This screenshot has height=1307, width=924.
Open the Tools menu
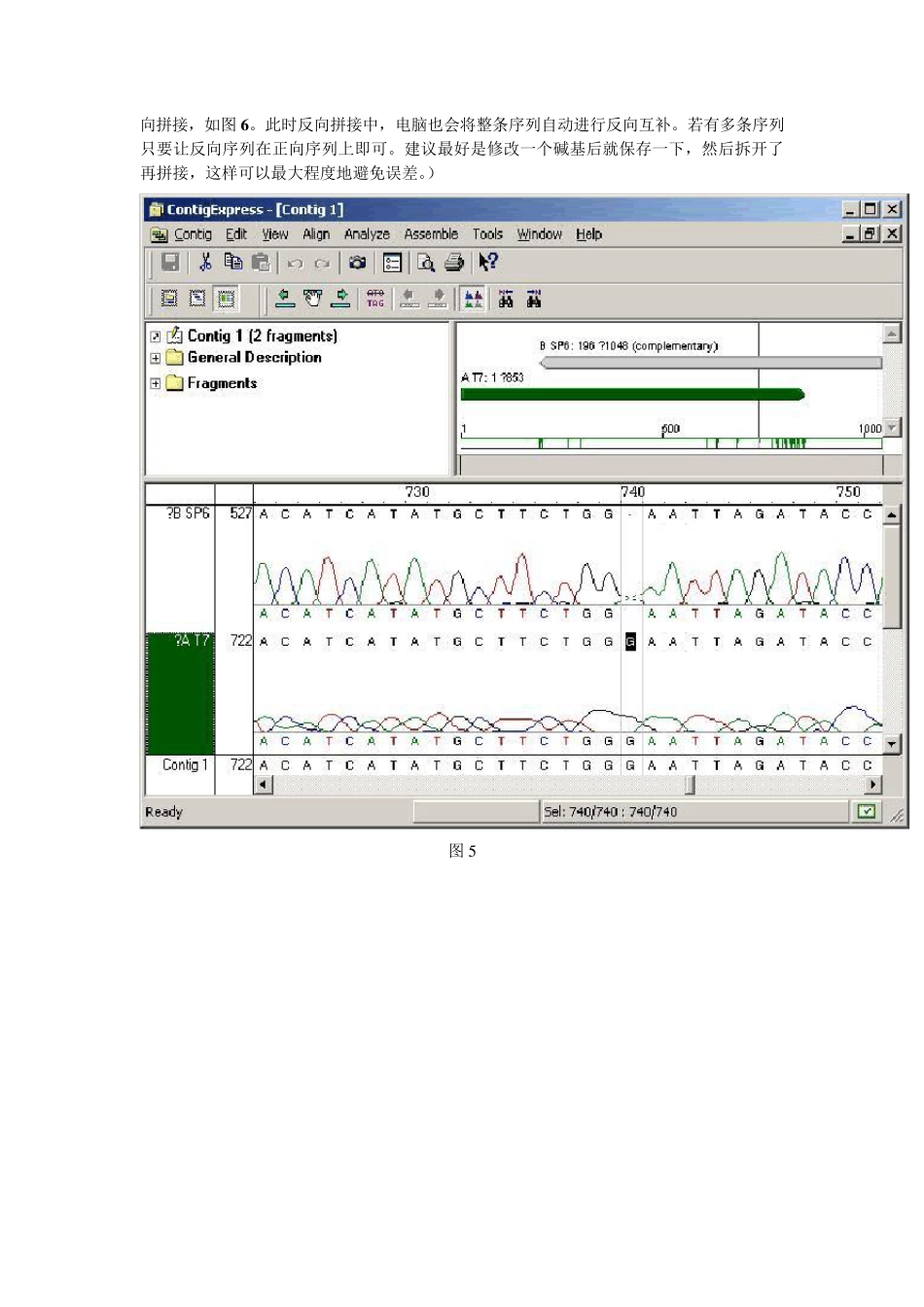coord(487,234)
